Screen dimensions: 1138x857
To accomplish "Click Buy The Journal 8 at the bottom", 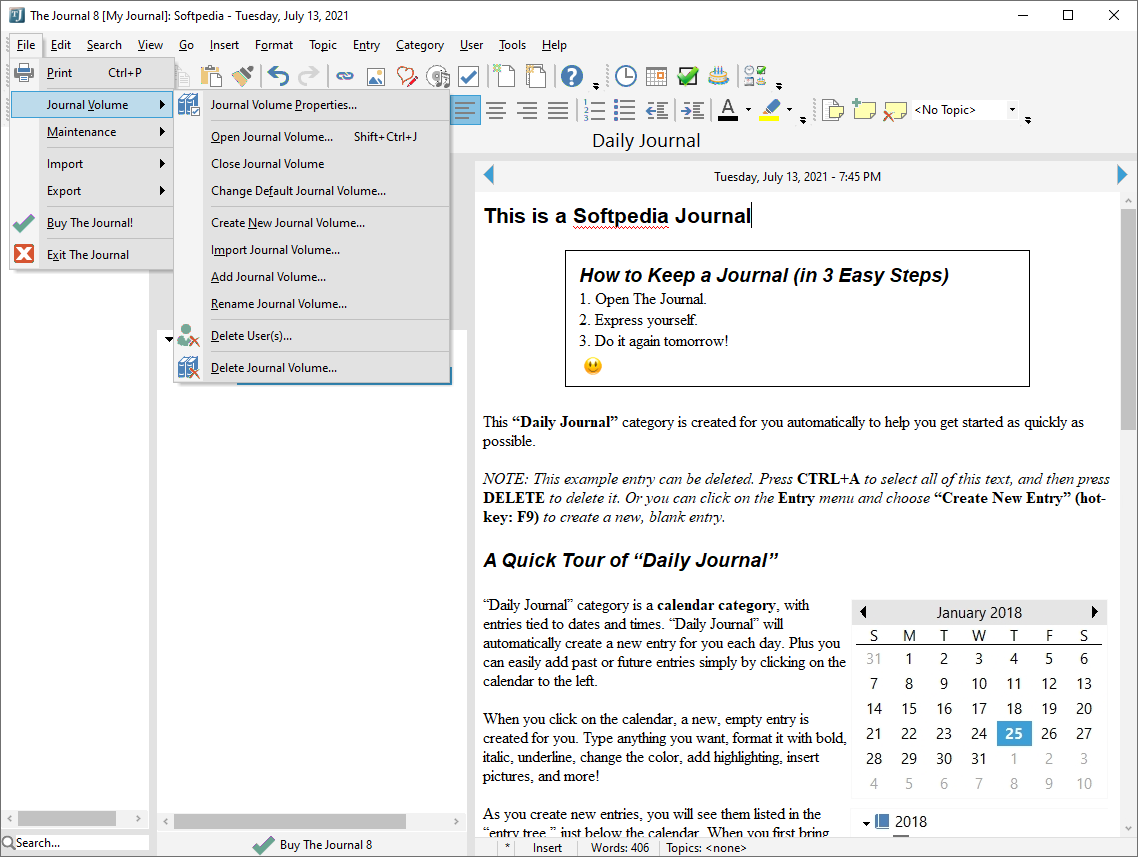I will coord(313,845).
